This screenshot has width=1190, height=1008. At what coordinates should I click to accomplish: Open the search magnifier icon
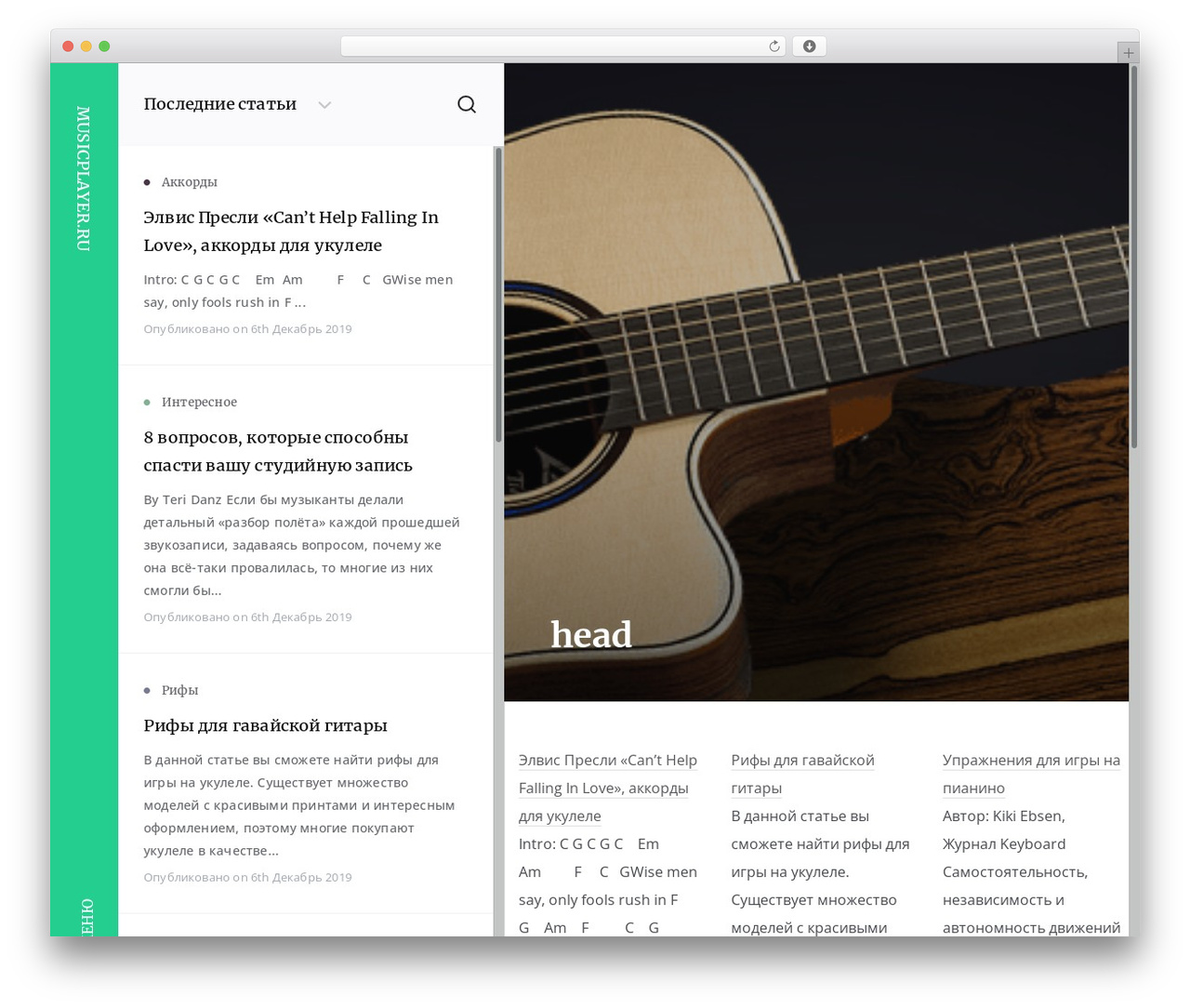[x=467, y=104]
